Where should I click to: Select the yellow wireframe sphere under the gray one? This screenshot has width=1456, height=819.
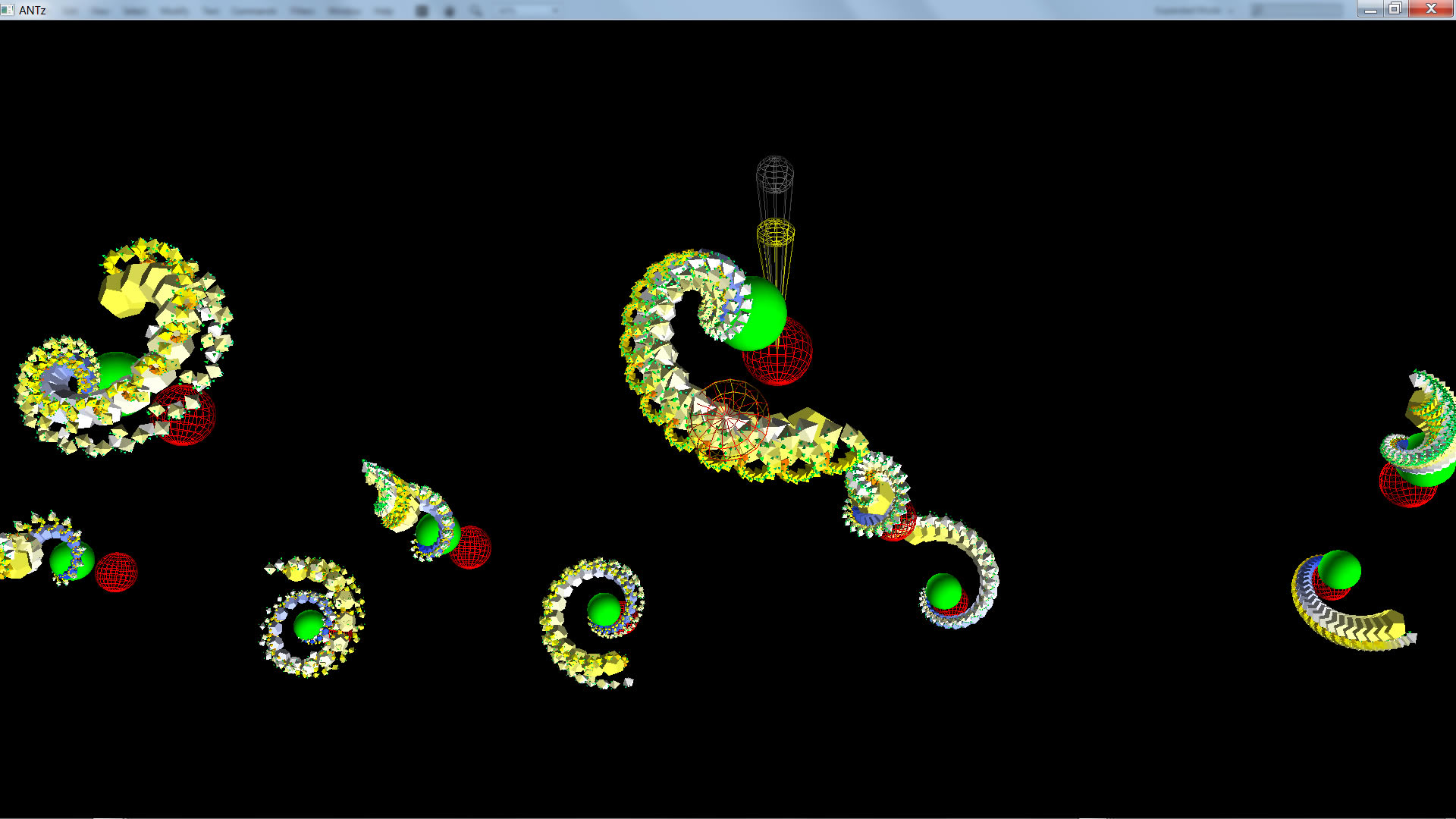(775, 233)
